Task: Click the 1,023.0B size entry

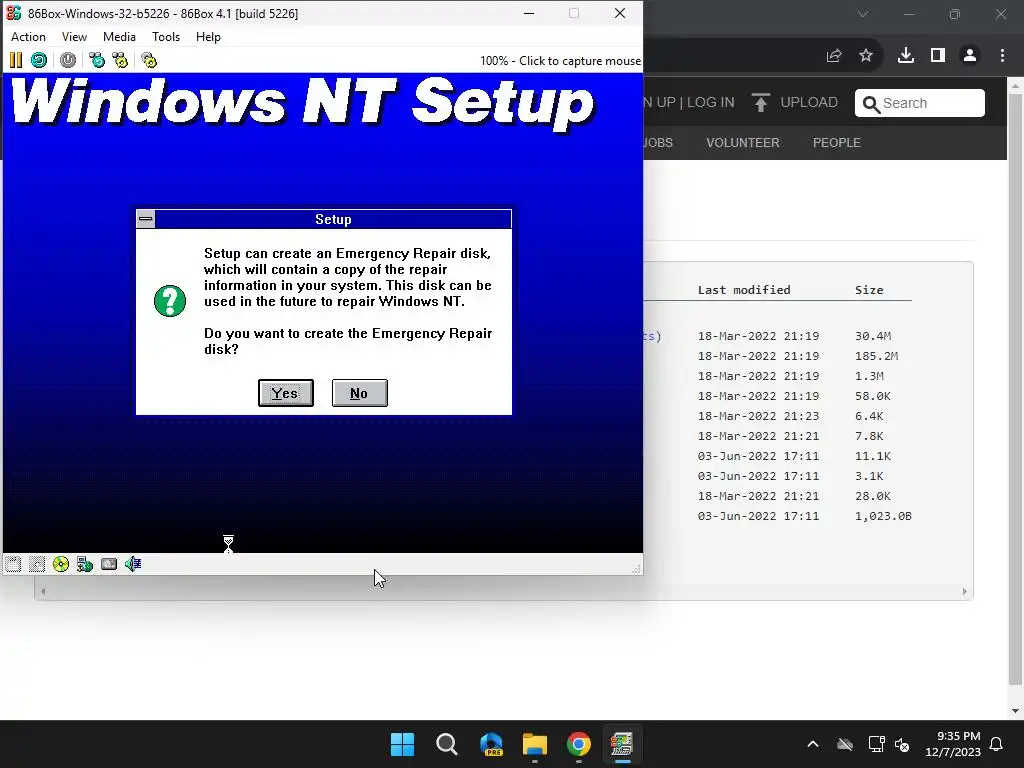Action: point(883,516)
